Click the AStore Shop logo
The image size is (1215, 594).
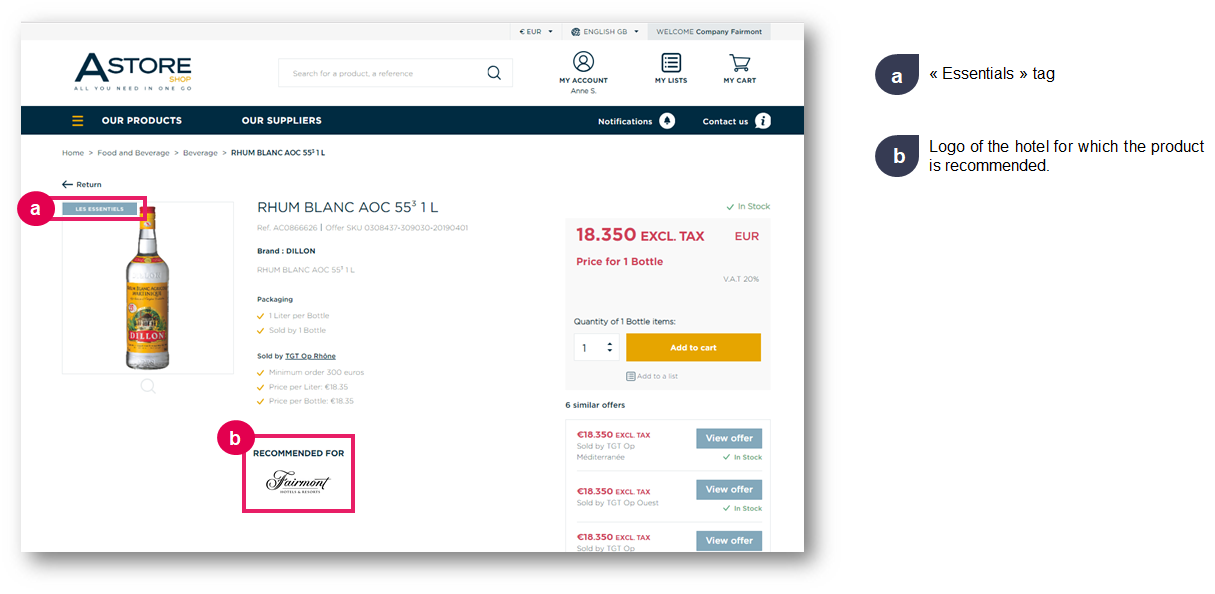click(x=133, y=72)
